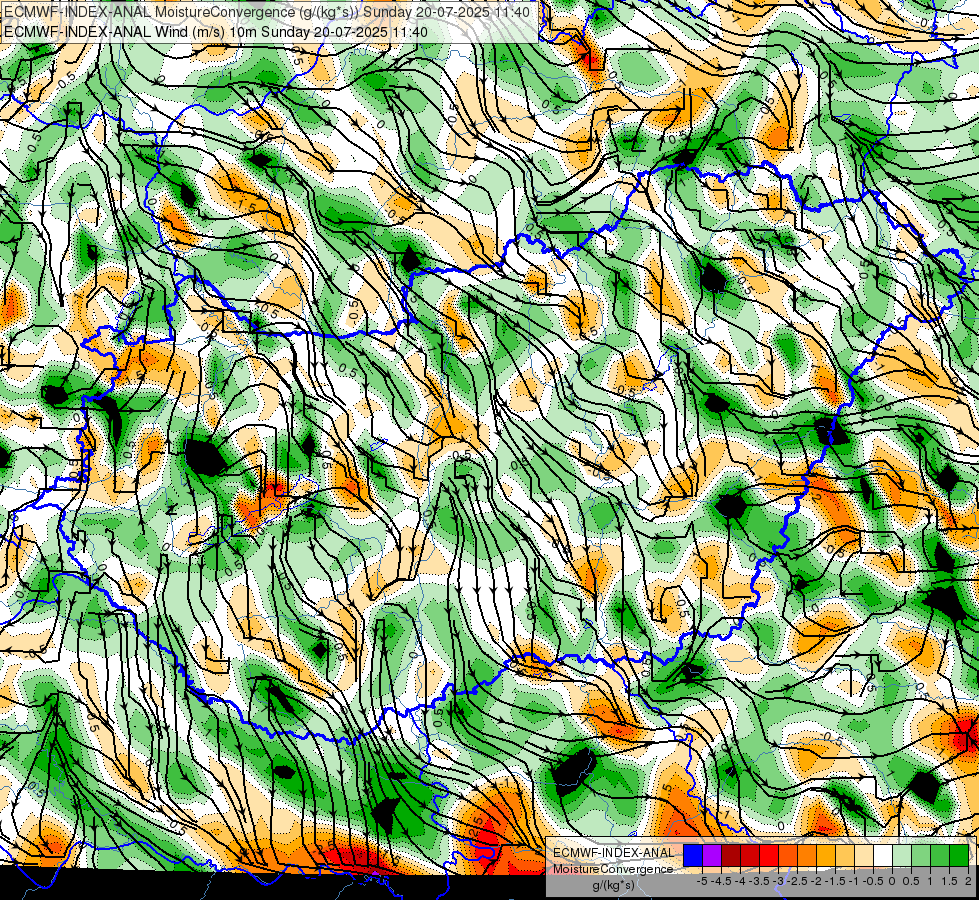
Task: Select the swatch between -3.5 and -3
Action: coord(769,856)
